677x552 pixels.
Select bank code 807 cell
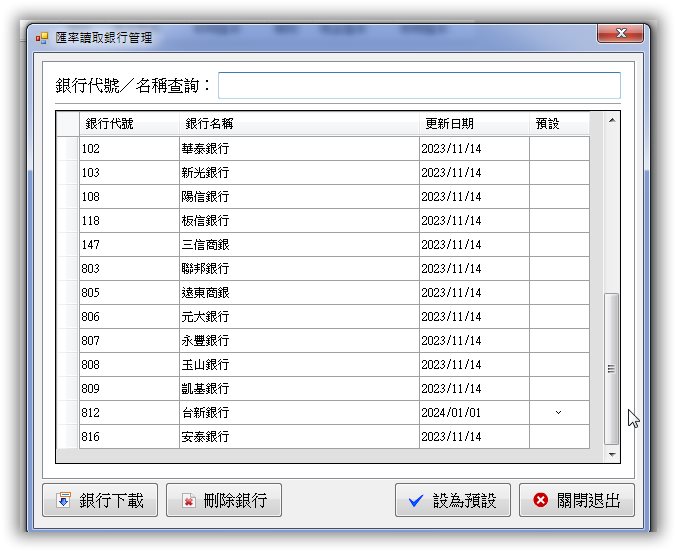click(x=129, y=341)
